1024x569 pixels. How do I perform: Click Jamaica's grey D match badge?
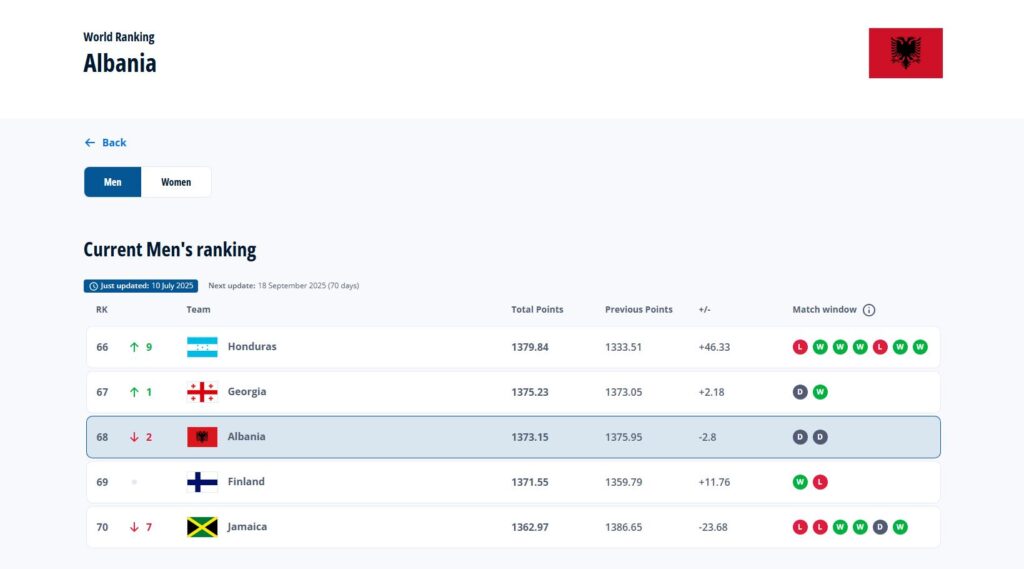tap(880, 527)
